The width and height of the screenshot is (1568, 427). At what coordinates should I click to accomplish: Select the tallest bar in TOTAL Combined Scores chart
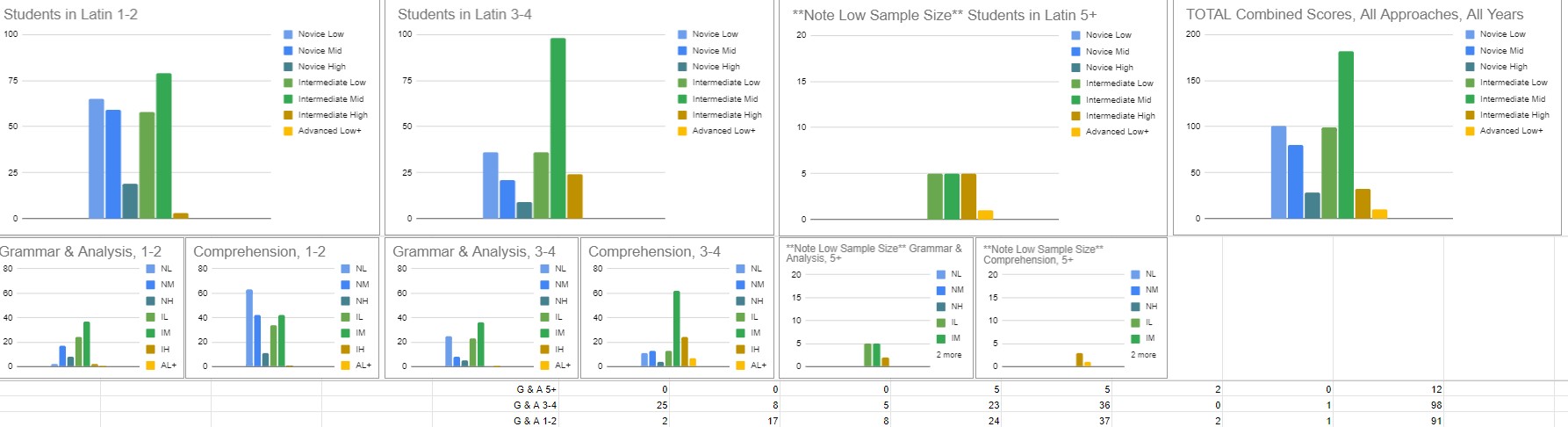1346,134
